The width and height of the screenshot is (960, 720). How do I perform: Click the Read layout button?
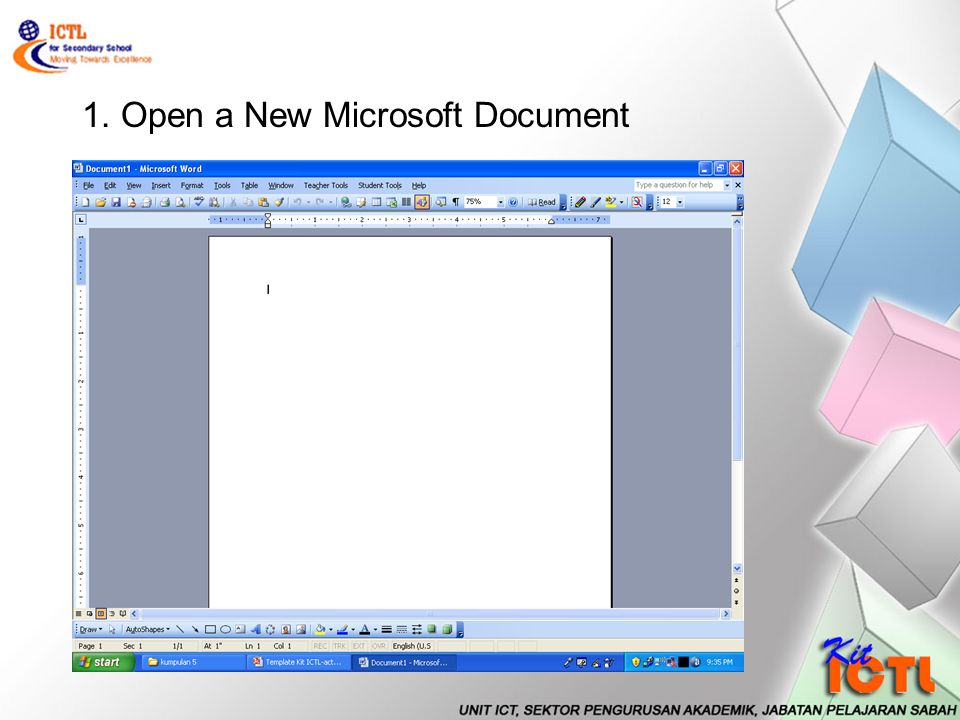tap(542, 202)
